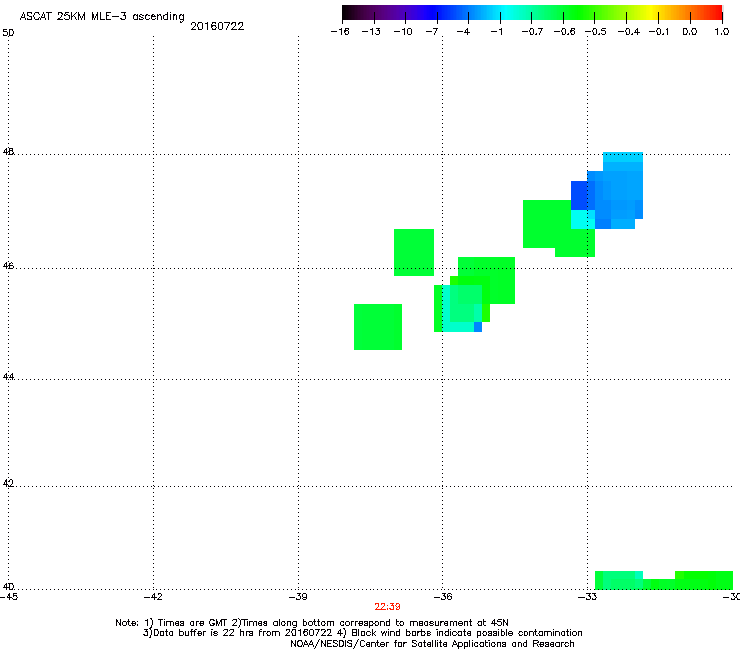
Task: Click the -4 color scale label
Action: (x=463, y=32)
